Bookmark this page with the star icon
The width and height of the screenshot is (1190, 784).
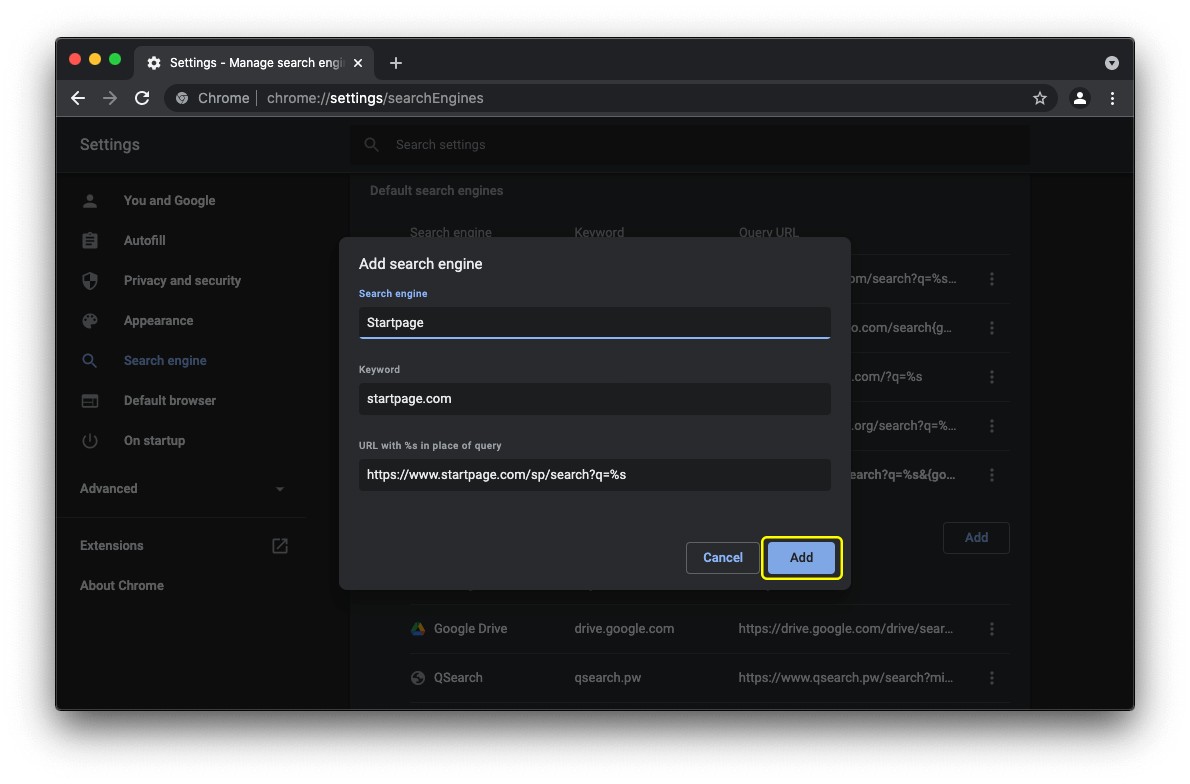[1040, 98]
